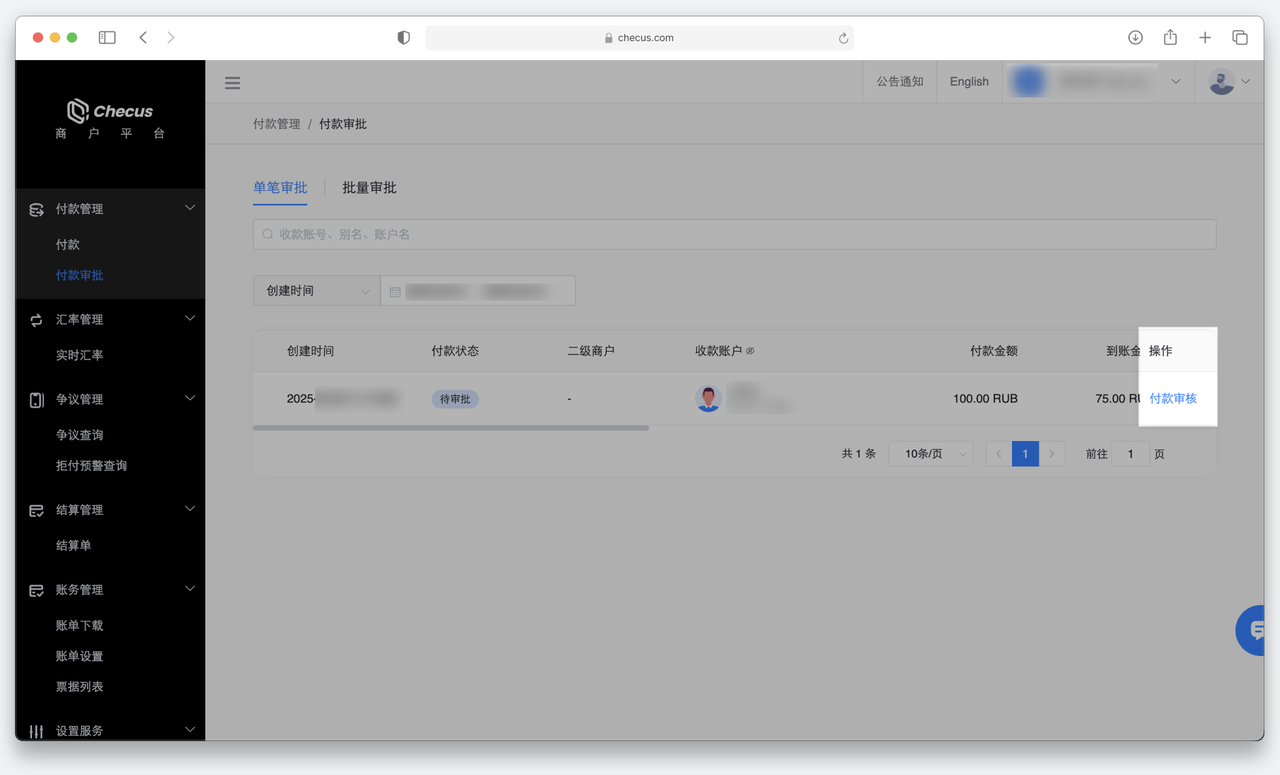
Task: Click the Checus logo
Action: click(x=110, y=111)
